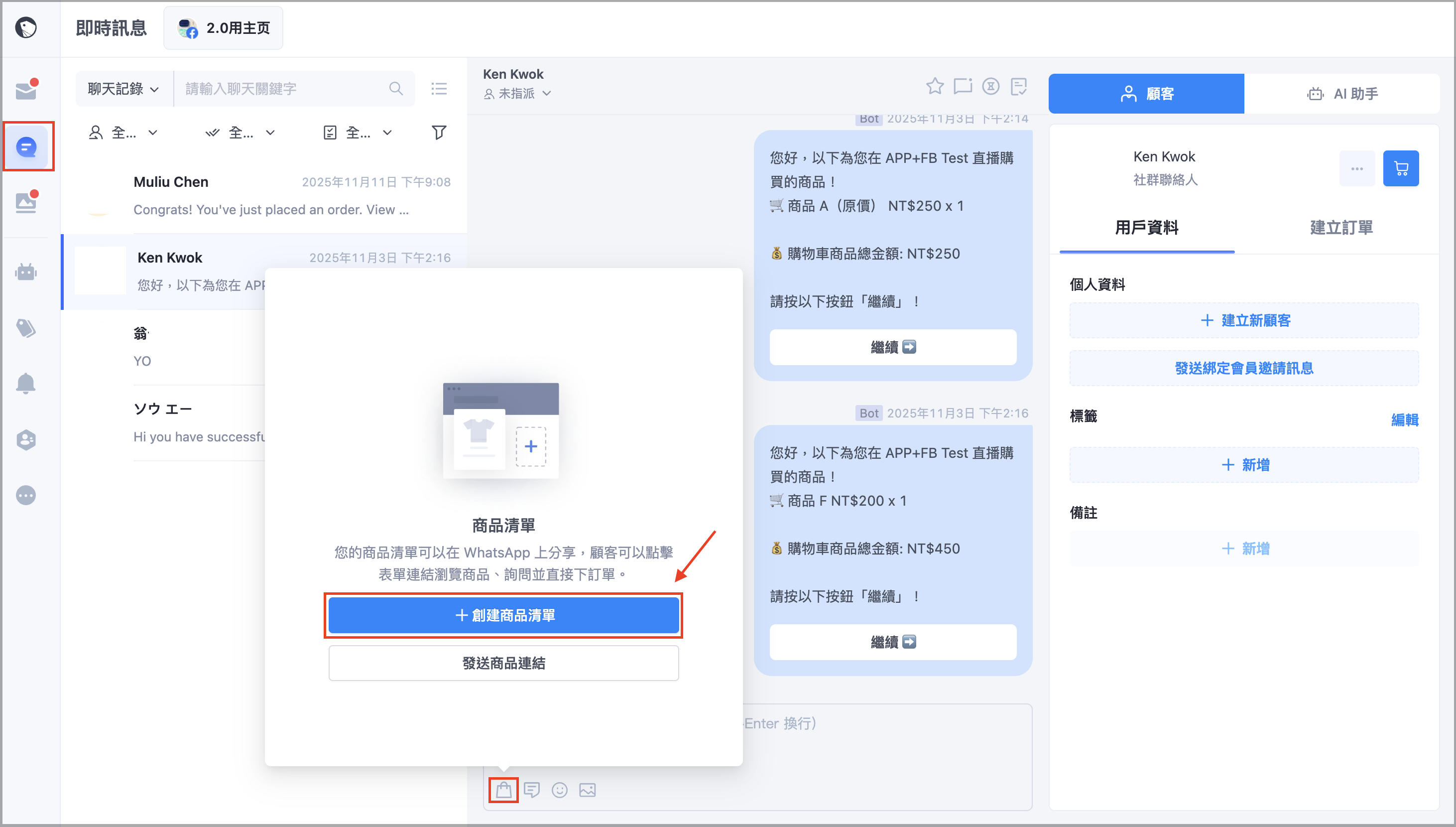
Task: Click the message flag icon in chat header
Action: point(963,86)
